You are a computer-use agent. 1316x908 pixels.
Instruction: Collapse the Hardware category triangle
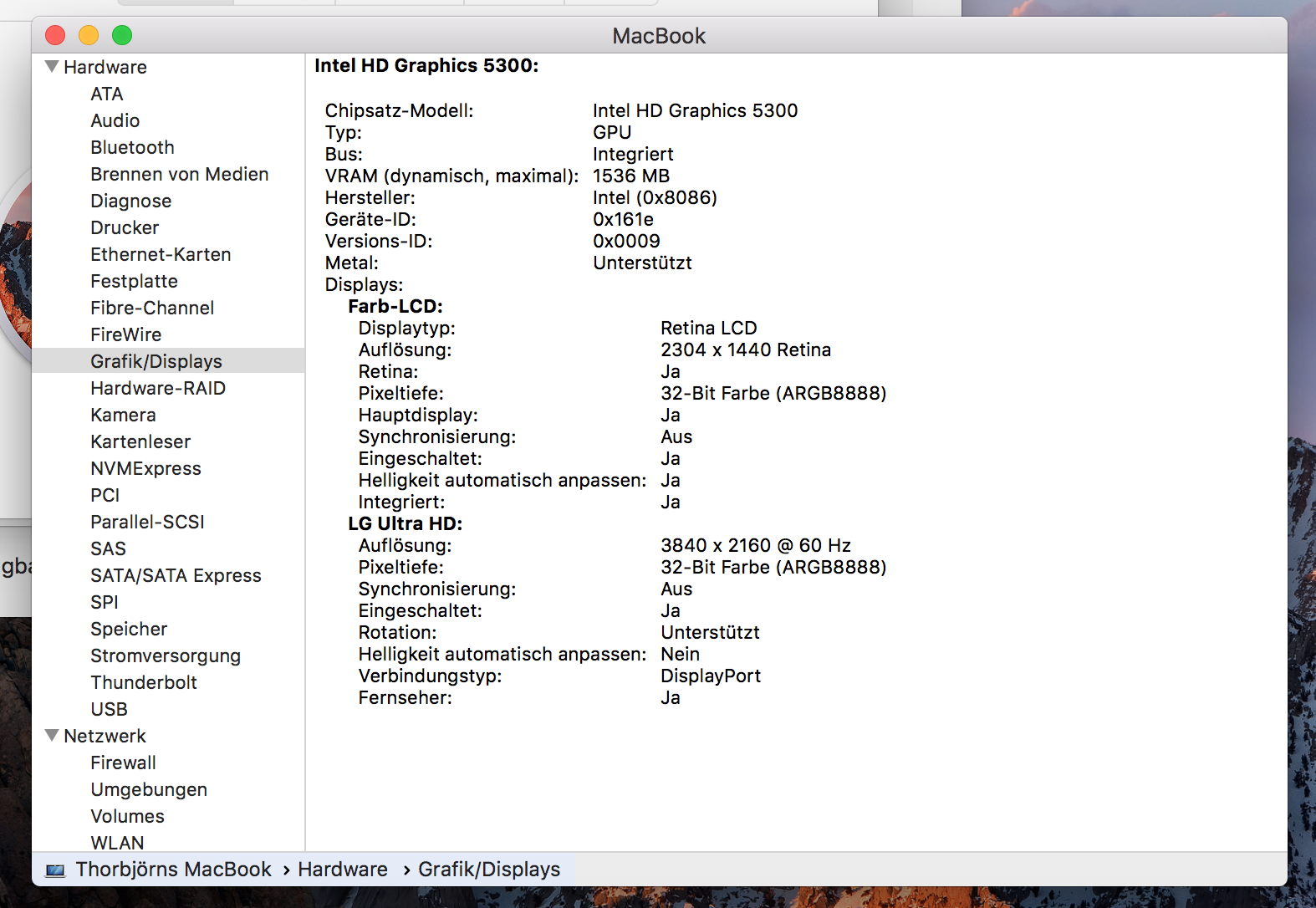52,66
